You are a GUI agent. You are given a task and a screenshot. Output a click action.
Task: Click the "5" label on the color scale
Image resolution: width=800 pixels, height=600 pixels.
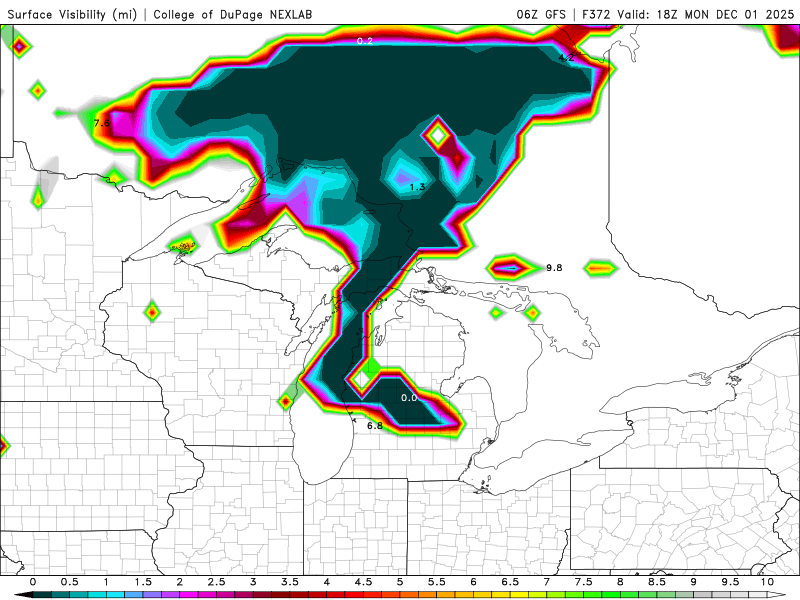[x=400, y=582]
